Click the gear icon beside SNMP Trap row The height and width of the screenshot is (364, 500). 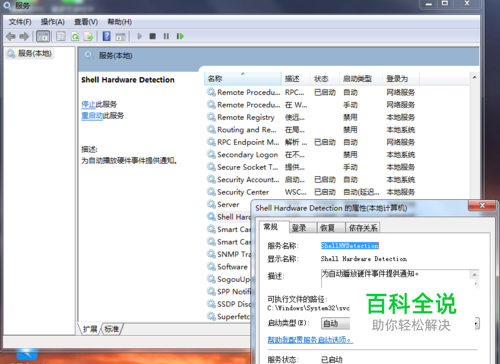click(211, 254)
